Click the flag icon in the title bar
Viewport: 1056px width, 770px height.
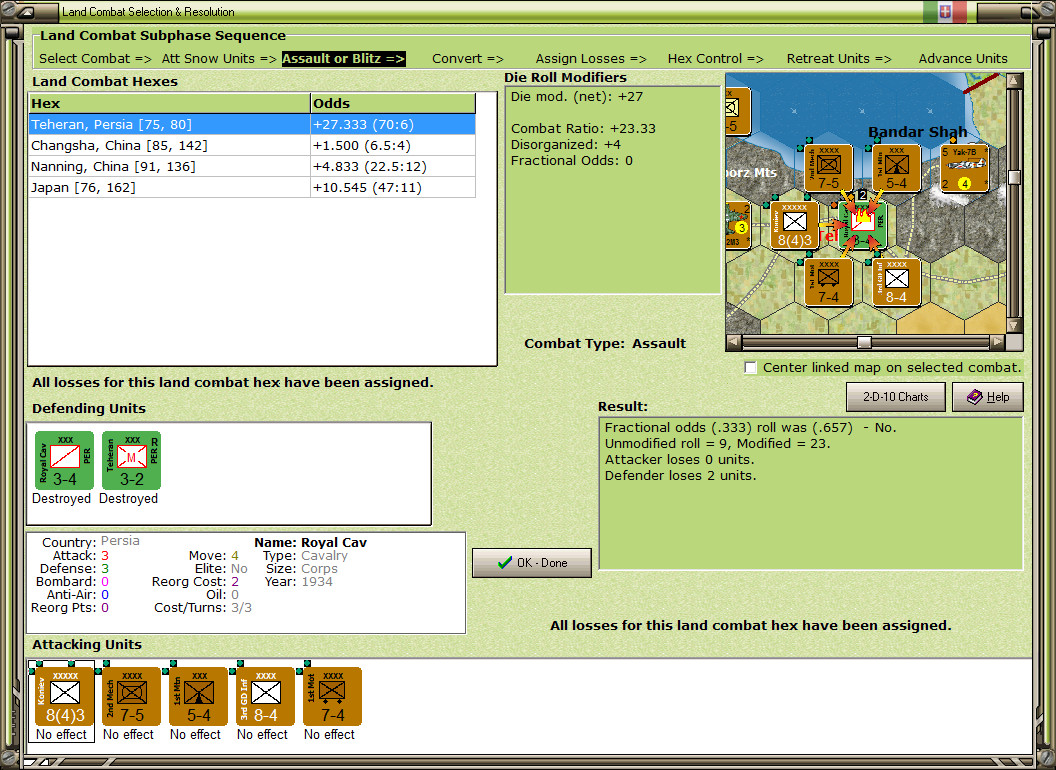click(945, 11)
